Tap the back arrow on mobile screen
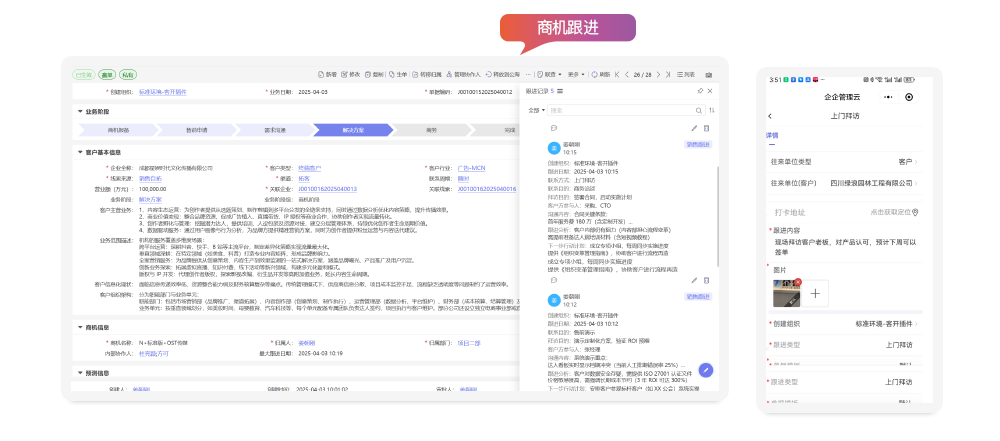Viewport: 1000px width, 441px height. click(x=771, y=116)
